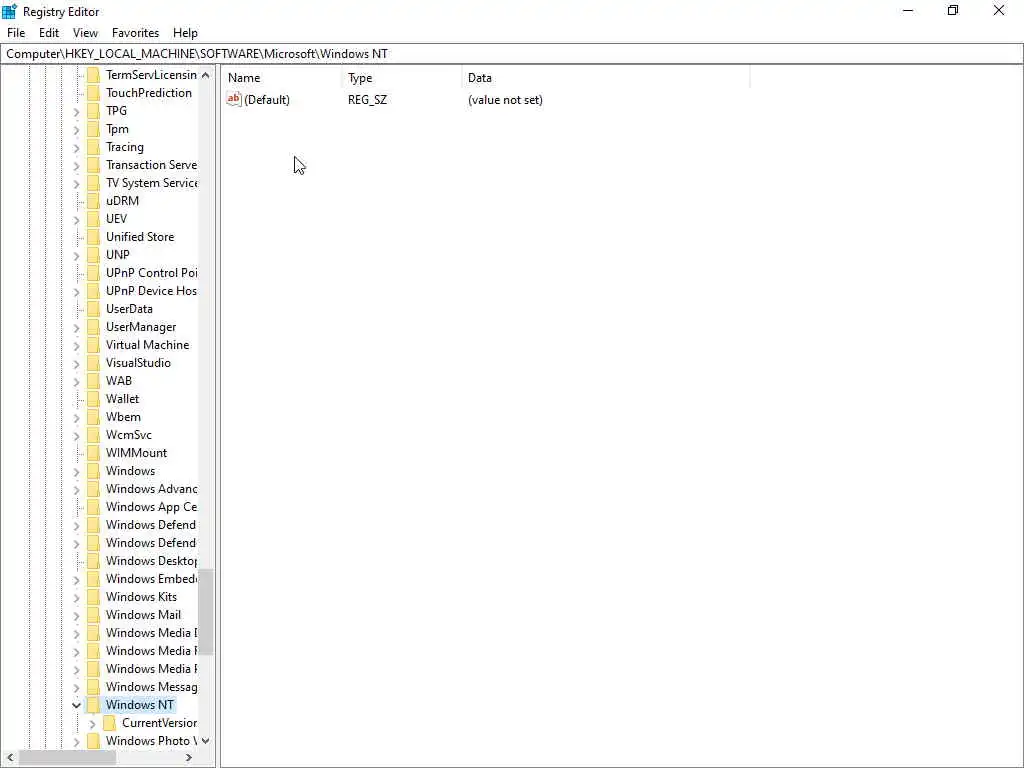This screenshot has height=768, width=1024.
Task: Click the TouchPrediction folder icon
Action: click(x=93, y=93)
